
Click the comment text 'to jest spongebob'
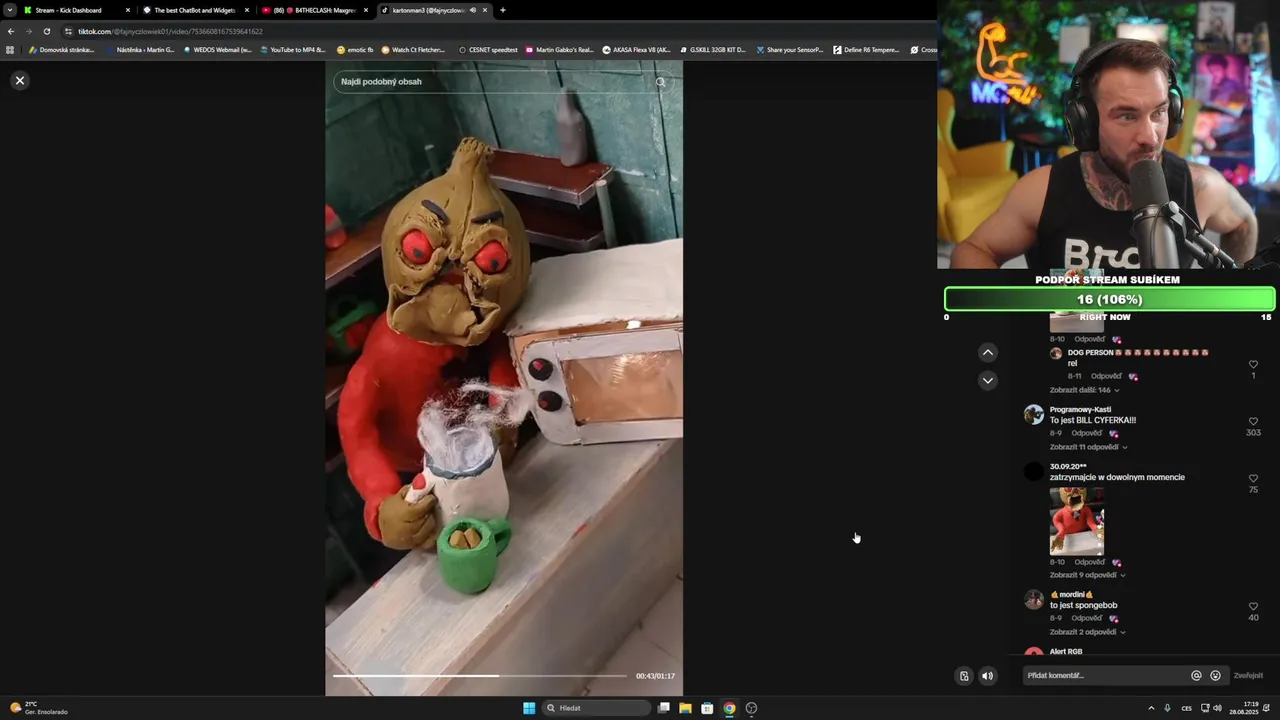pyautogui.click(x=1083, y=605)
